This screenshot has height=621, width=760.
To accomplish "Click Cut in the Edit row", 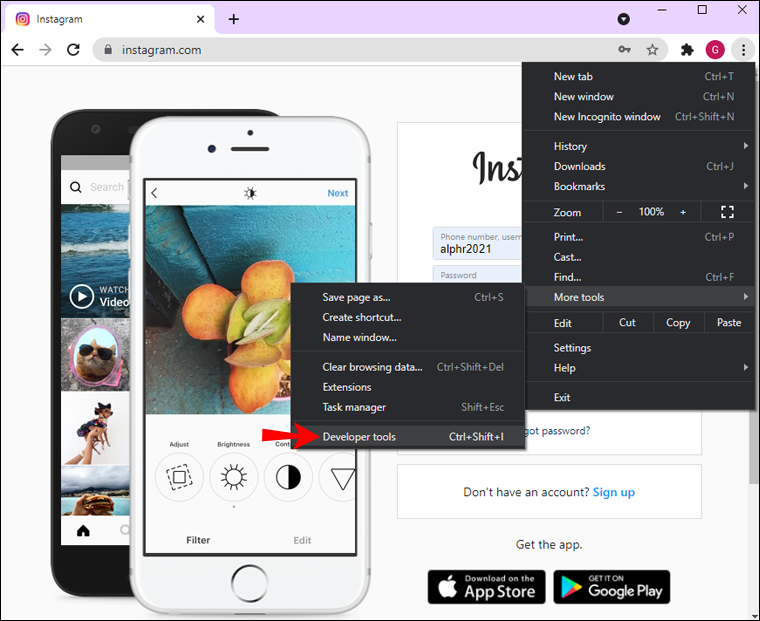I will coord(627,322).
